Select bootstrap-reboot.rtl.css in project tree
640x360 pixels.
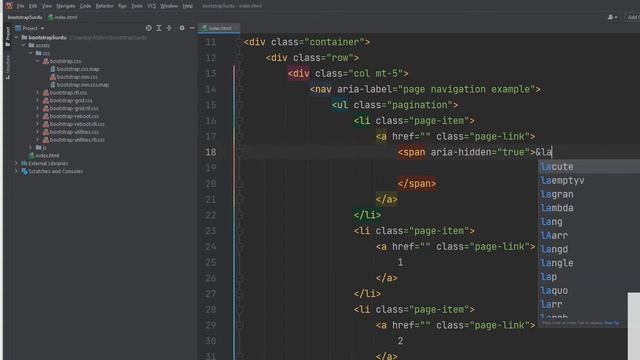[77, 124]
